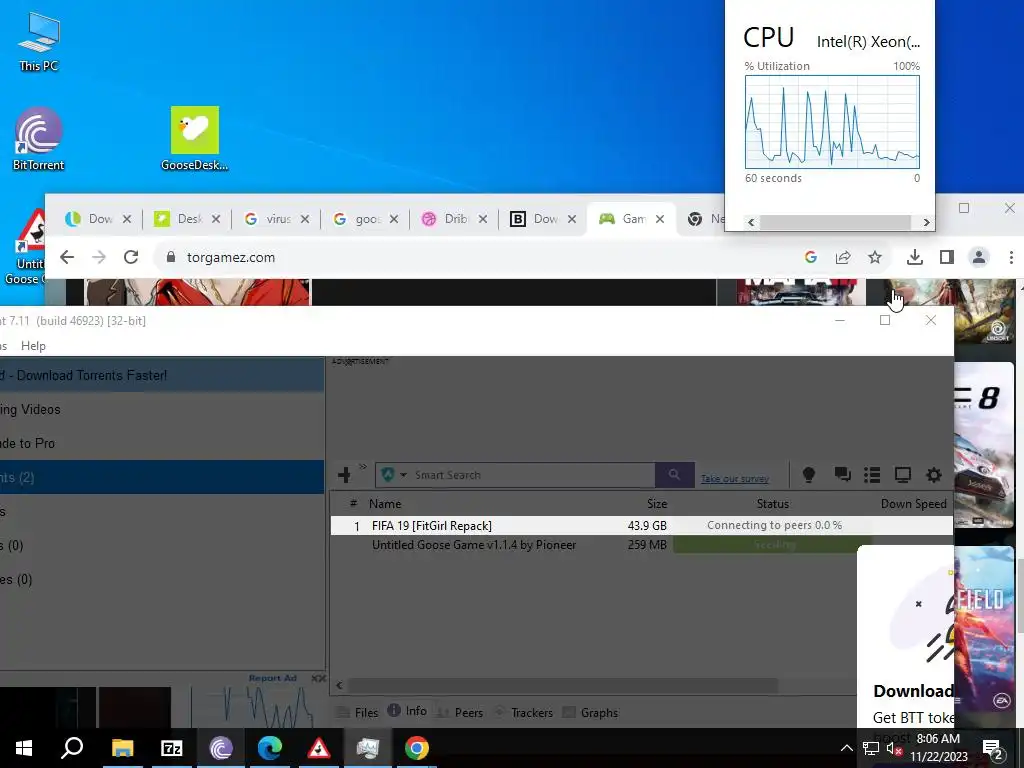Select the Videos sidebar item in BitTorrent
The image size is (1024, 768).
pyautogui.click(x=161, y=409)
